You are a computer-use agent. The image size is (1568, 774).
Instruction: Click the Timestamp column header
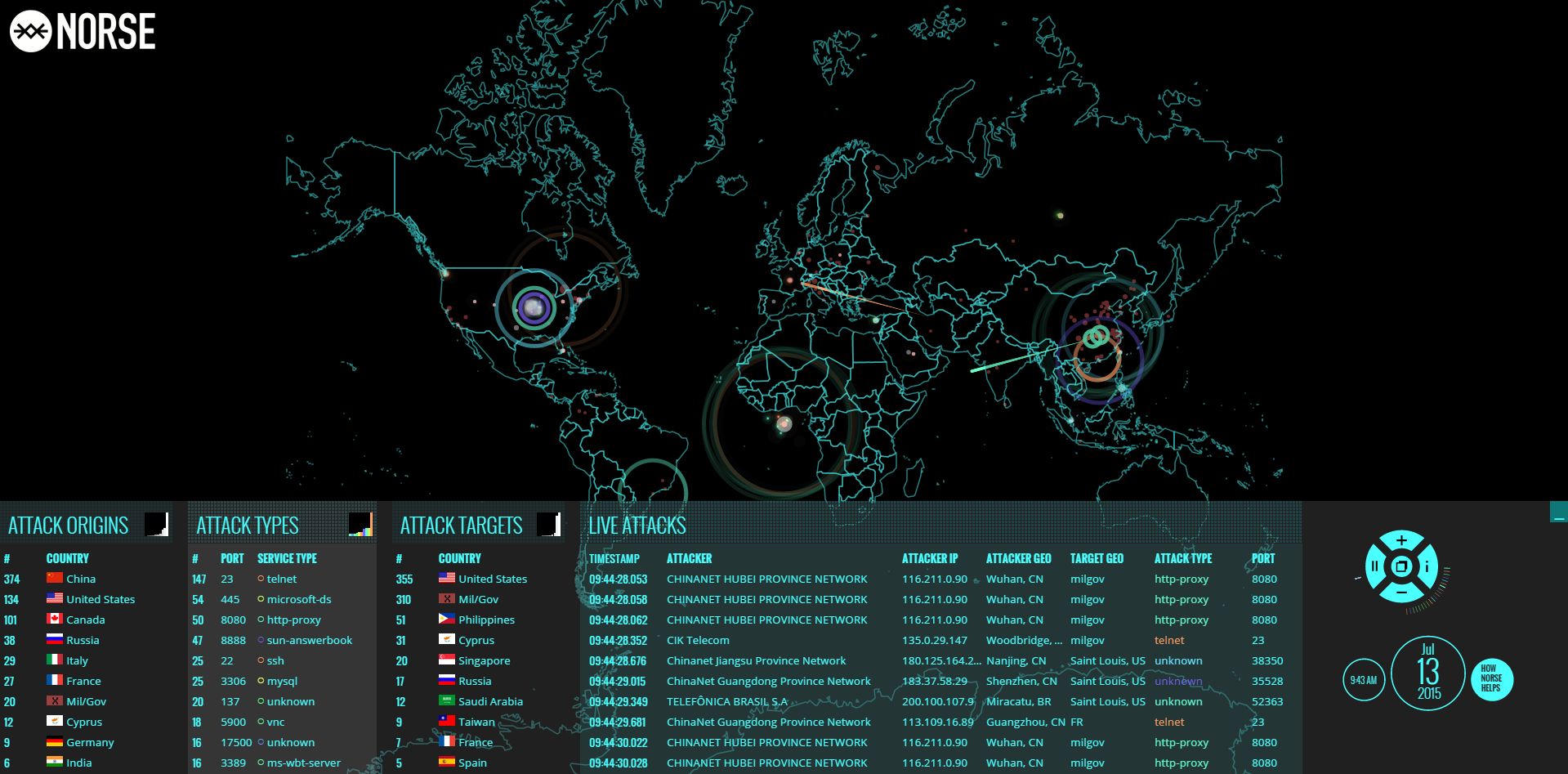614,558
